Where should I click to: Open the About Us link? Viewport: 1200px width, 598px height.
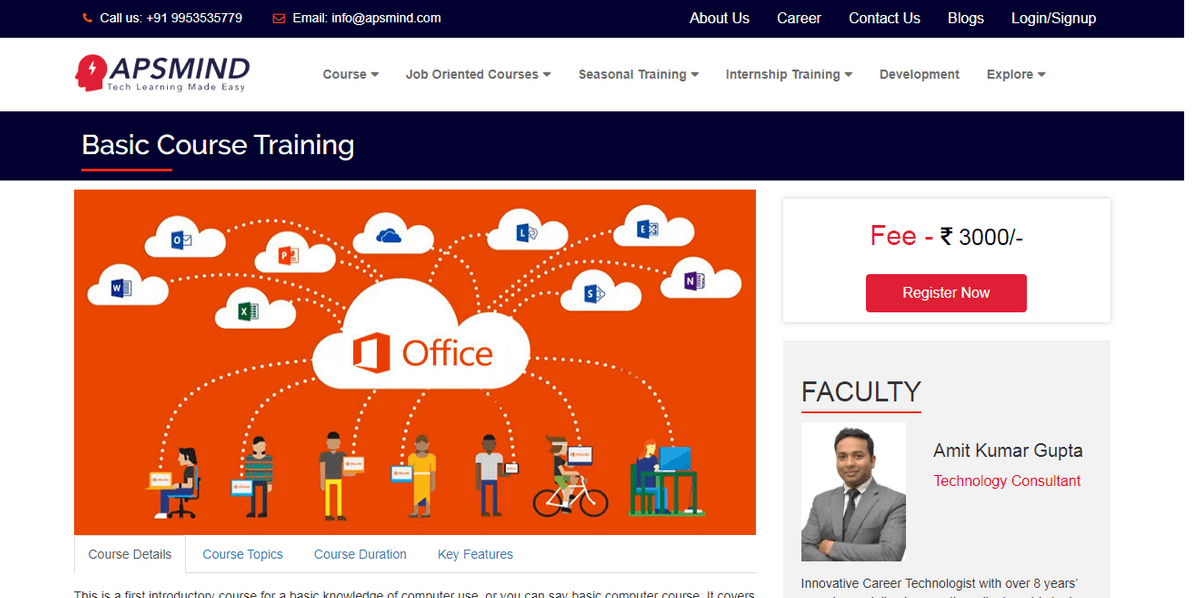pyautogui.click(x=719, y=18)
